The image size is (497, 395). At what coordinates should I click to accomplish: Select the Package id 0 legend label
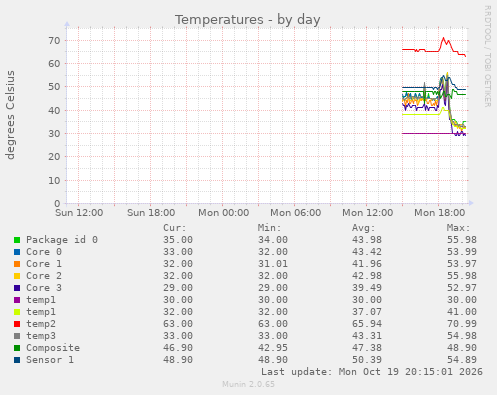(62, 240)
